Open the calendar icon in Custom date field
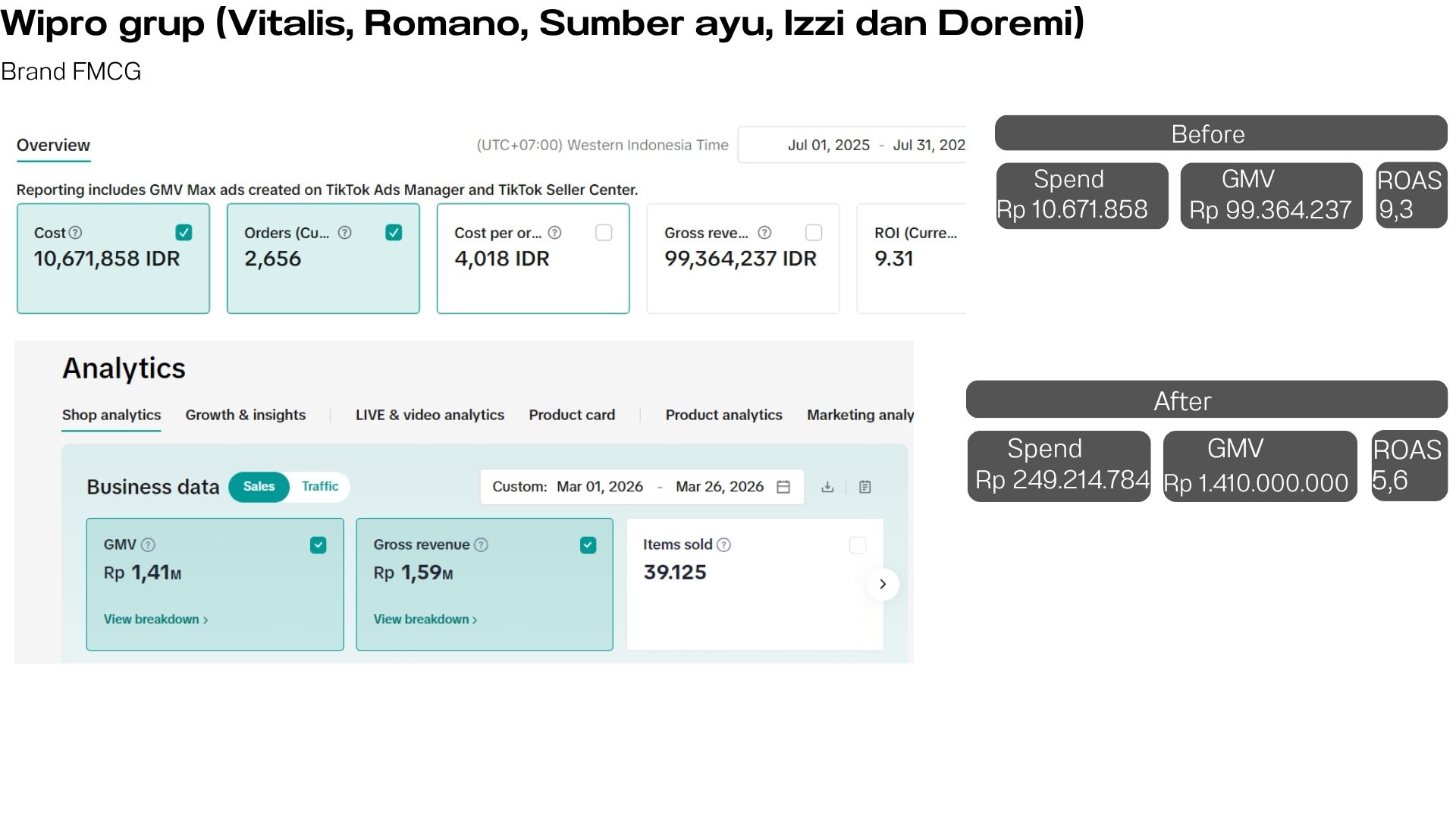Viewport: 1456px width, 819px height. point(783,487)
